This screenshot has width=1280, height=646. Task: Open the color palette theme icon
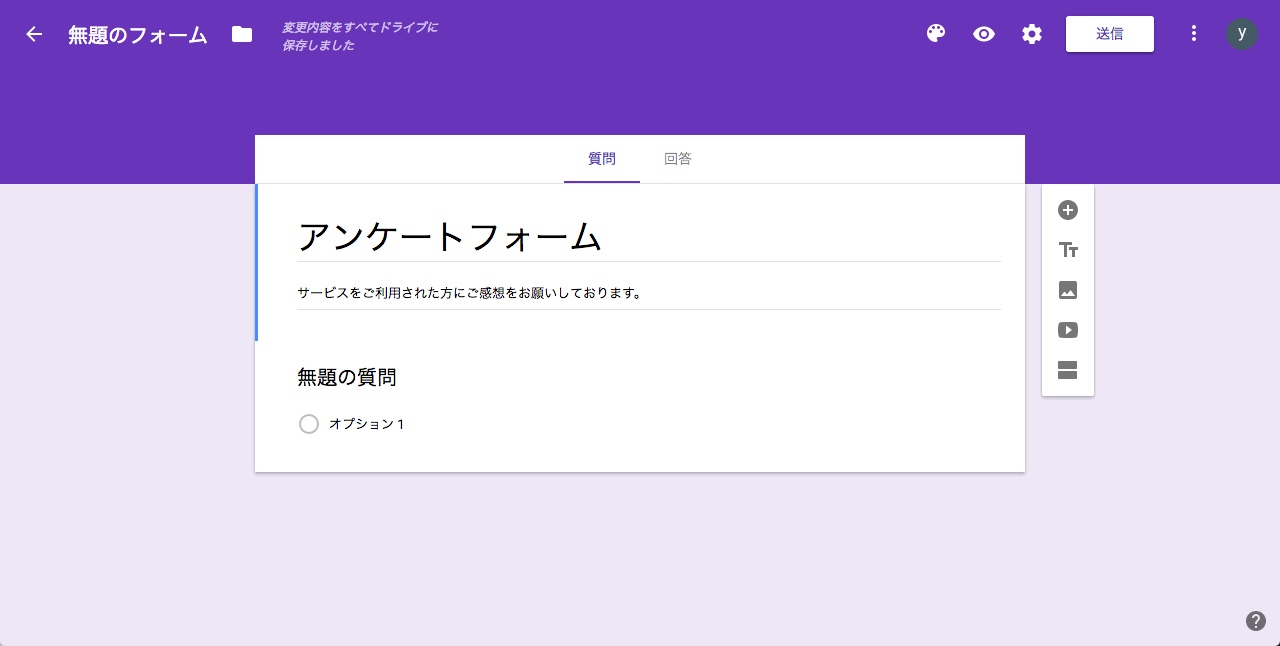pyautogui.click(x=936, y=34)
